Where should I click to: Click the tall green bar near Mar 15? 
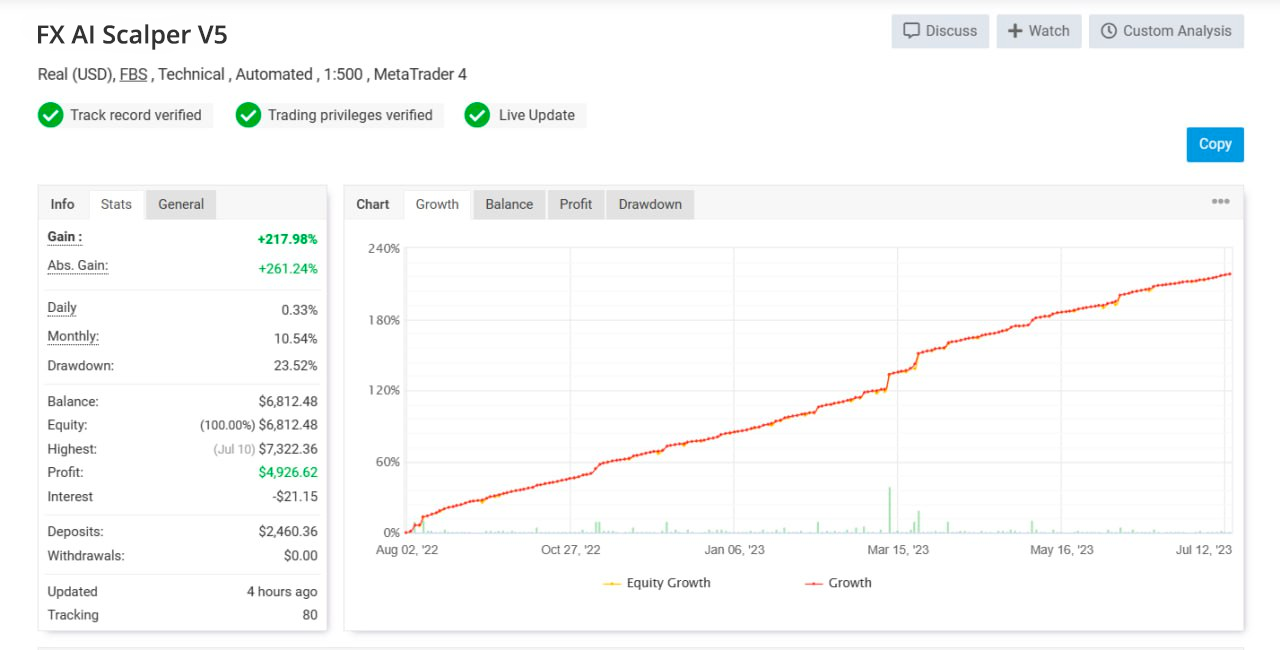(x=889, y=510)
